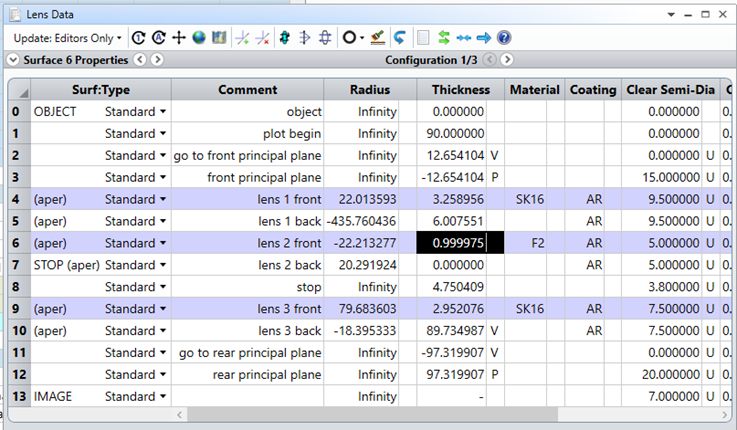
Task: Click the Update All Windows icon
Action: [x=138, y=38]
